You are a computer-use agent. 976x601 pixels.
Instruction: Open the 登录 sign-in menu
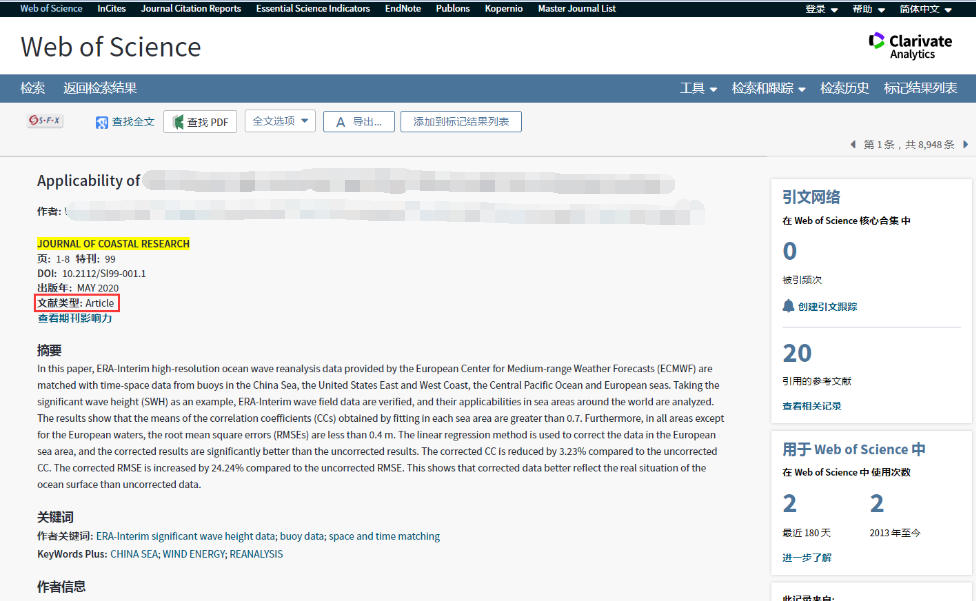[x=821, y=9]
